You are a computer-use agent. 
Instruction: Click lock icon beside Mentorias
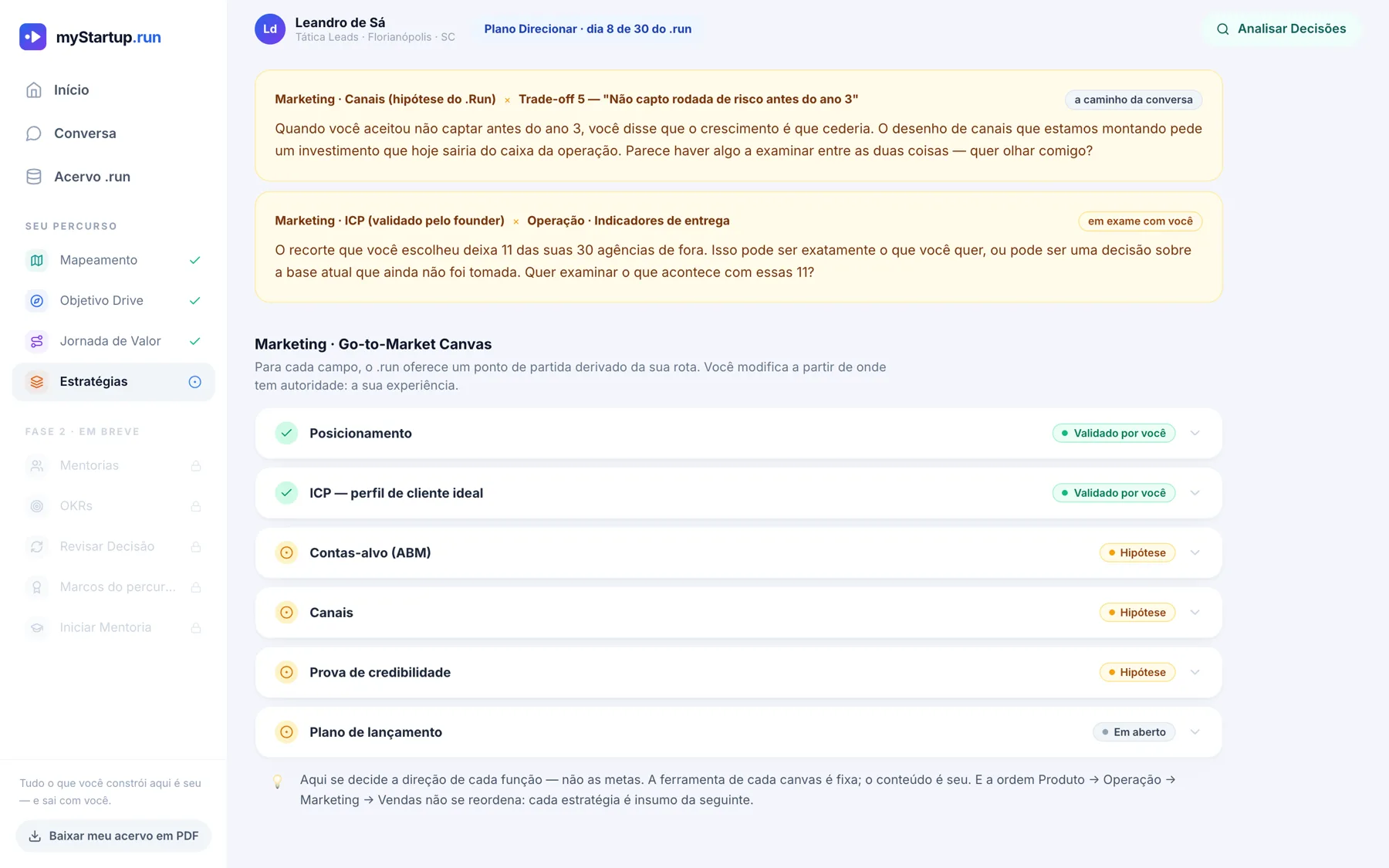(196, 466)
